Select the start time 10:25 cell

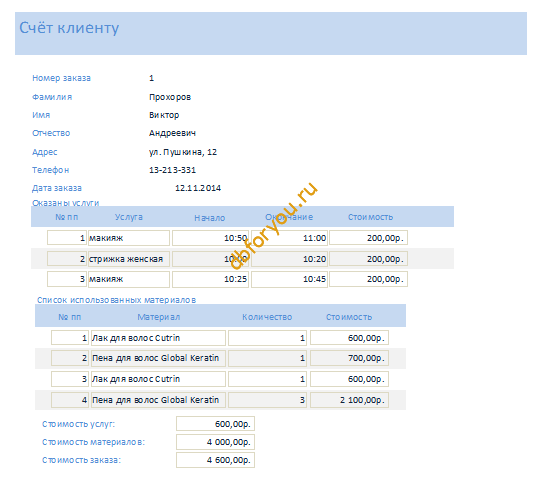click(x=210, y=279)
